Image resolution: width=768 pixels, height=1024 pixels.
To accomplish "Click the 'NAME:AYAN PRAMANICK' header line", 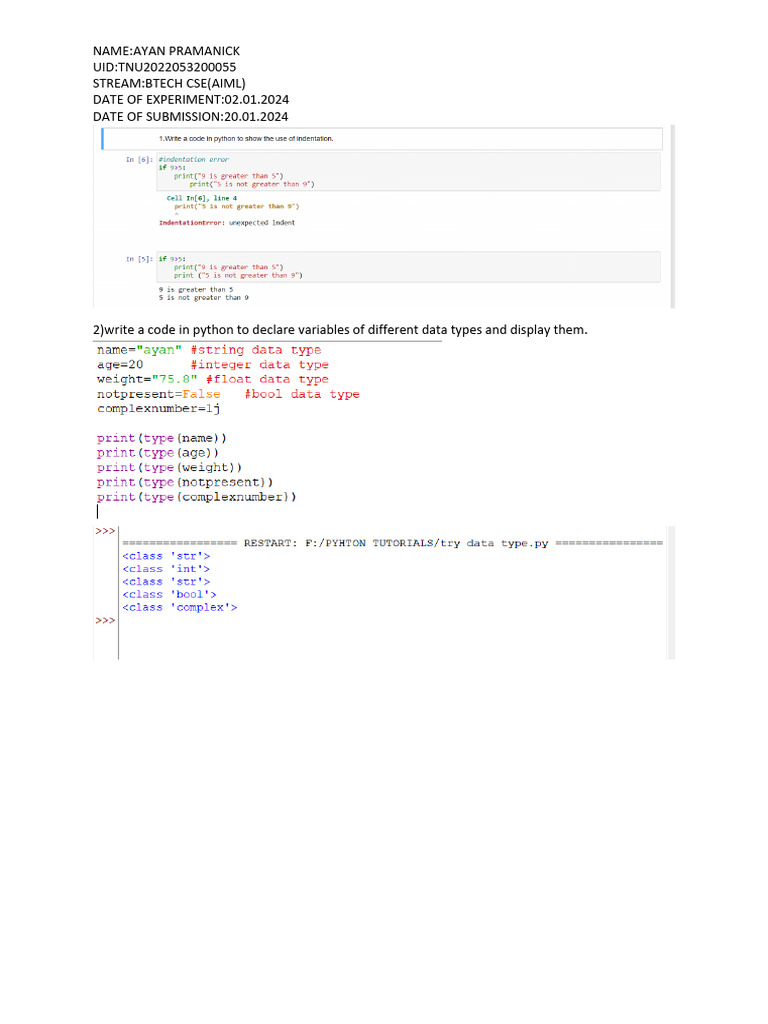I will [166, 51].
